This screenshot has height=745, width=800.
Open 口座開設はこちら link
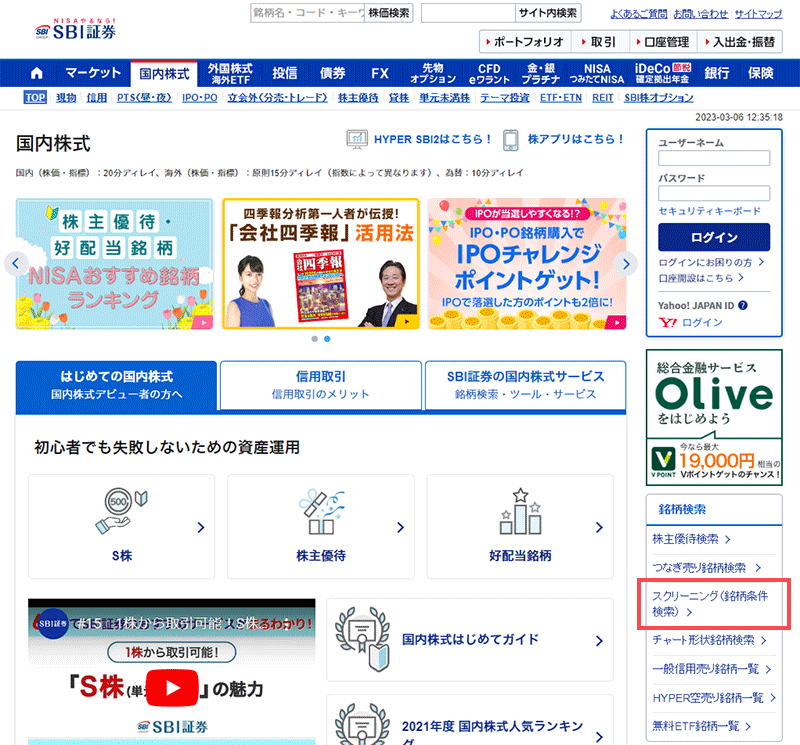pos(701,278)
